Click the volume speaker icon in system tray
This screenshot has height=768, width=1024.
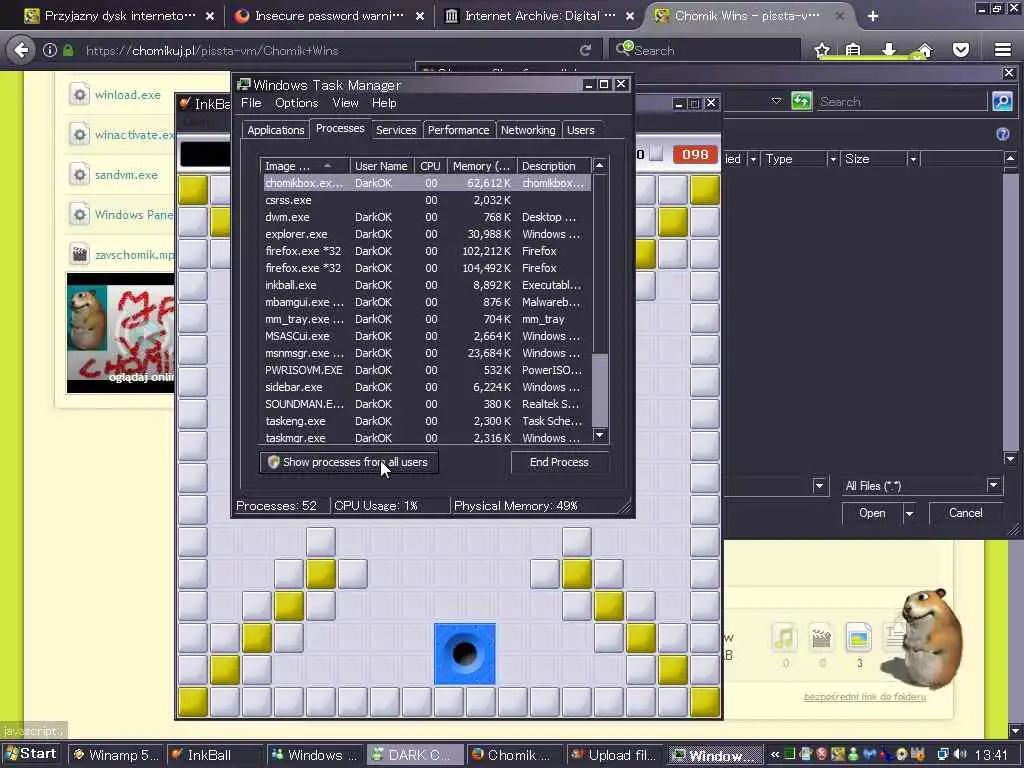[960, 754]
